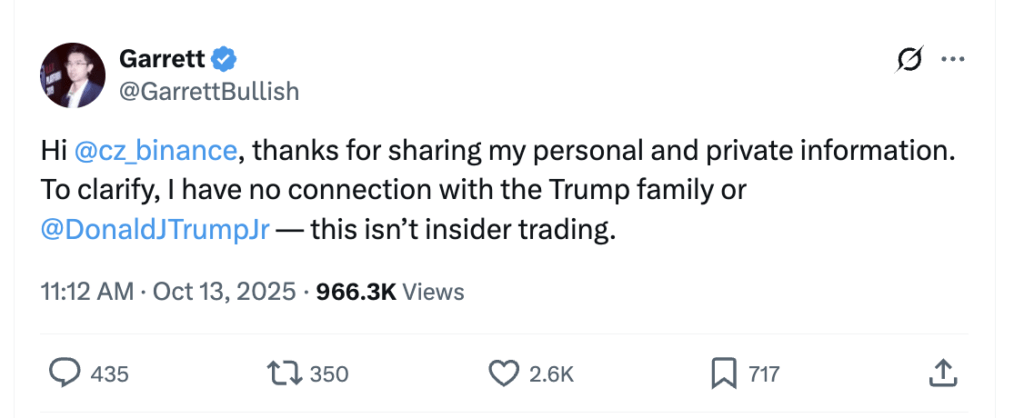Click the tweet text about insider trading

(460, 230)
